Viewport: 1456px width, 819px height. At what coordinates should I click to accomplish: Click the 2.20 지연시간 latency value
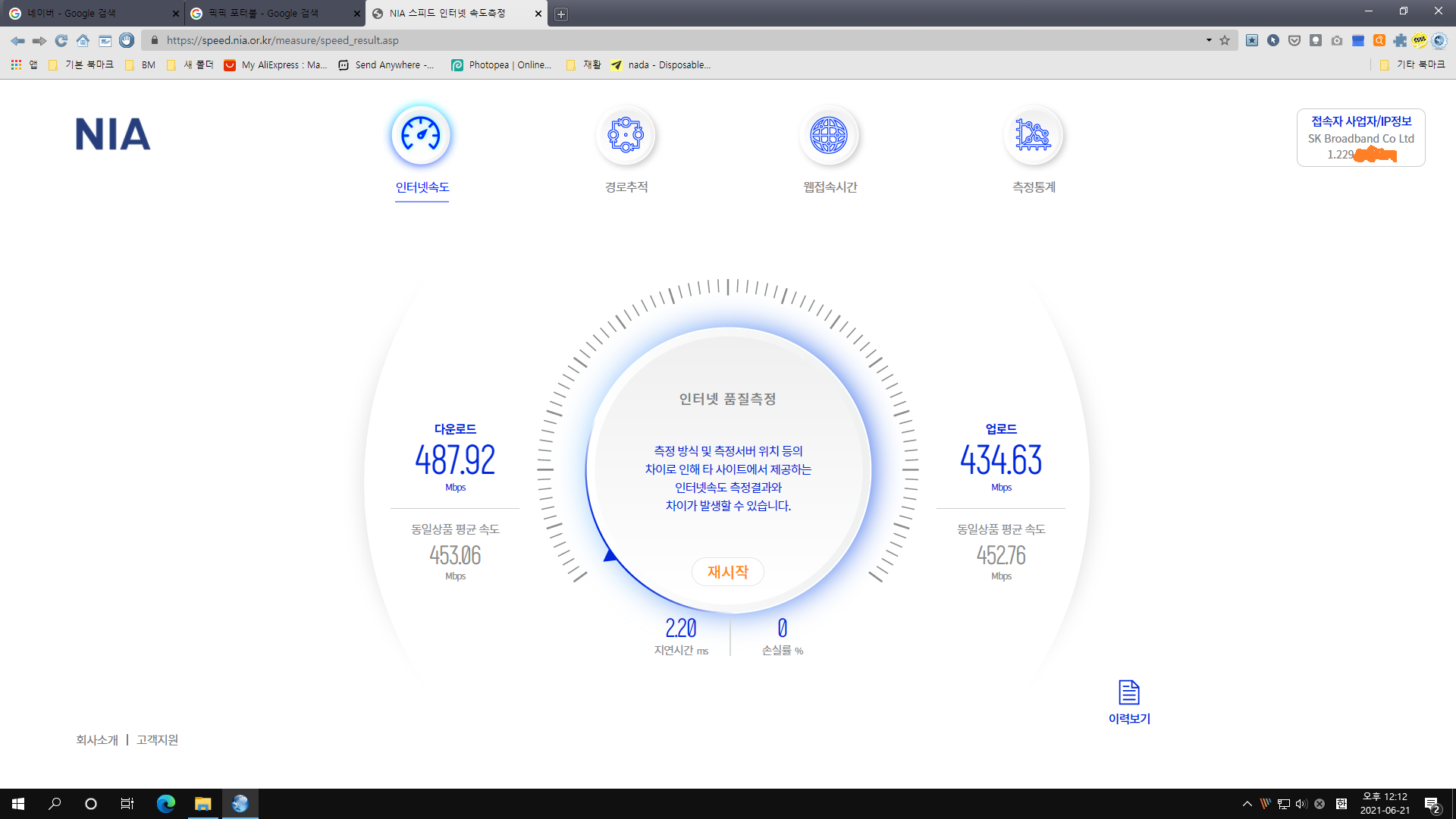coord(681,628)
